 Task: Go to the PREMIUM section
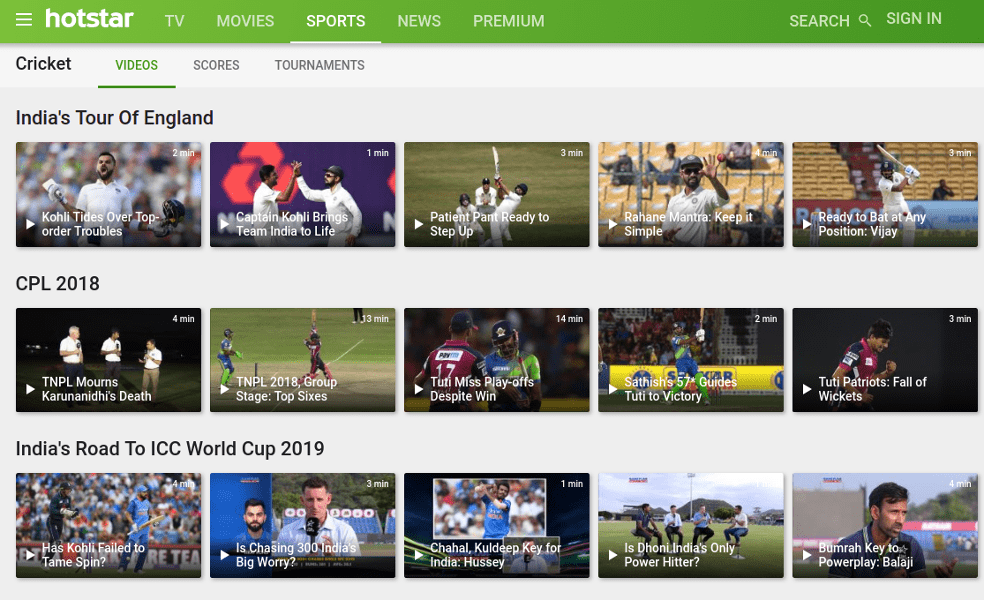click(x=509, y=21)
